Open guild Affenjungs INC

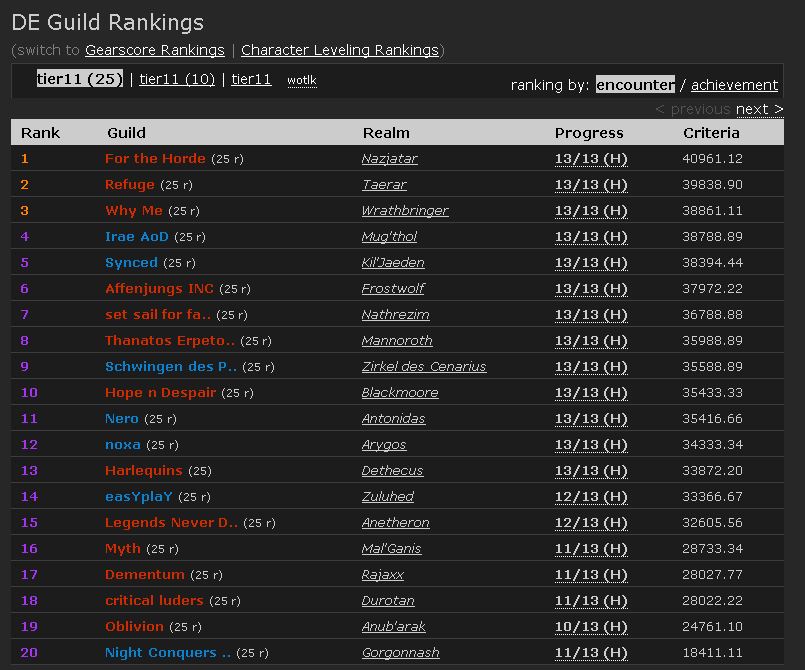(159, 289)
